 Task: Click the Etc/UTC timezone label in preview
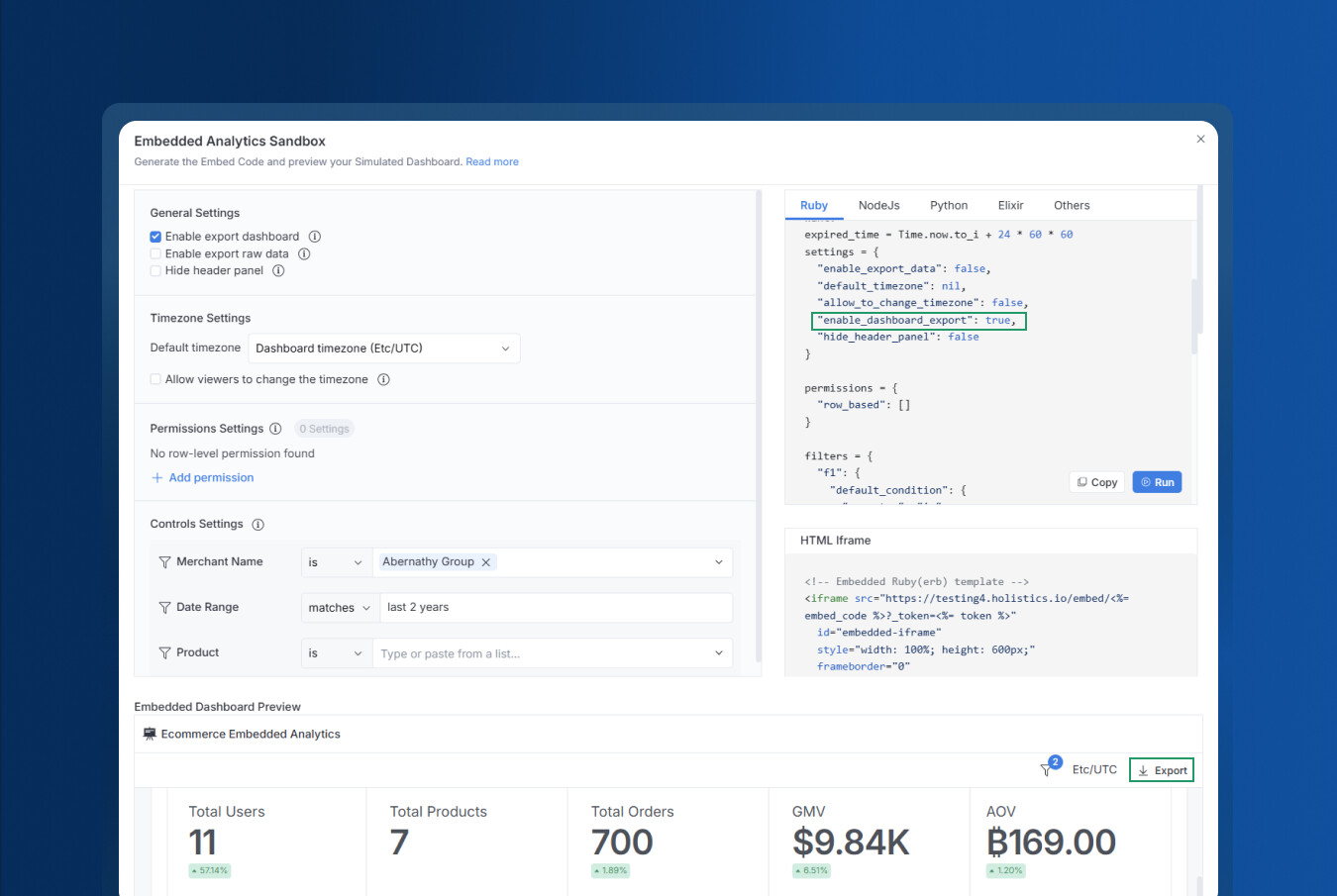click(1094, 769)
